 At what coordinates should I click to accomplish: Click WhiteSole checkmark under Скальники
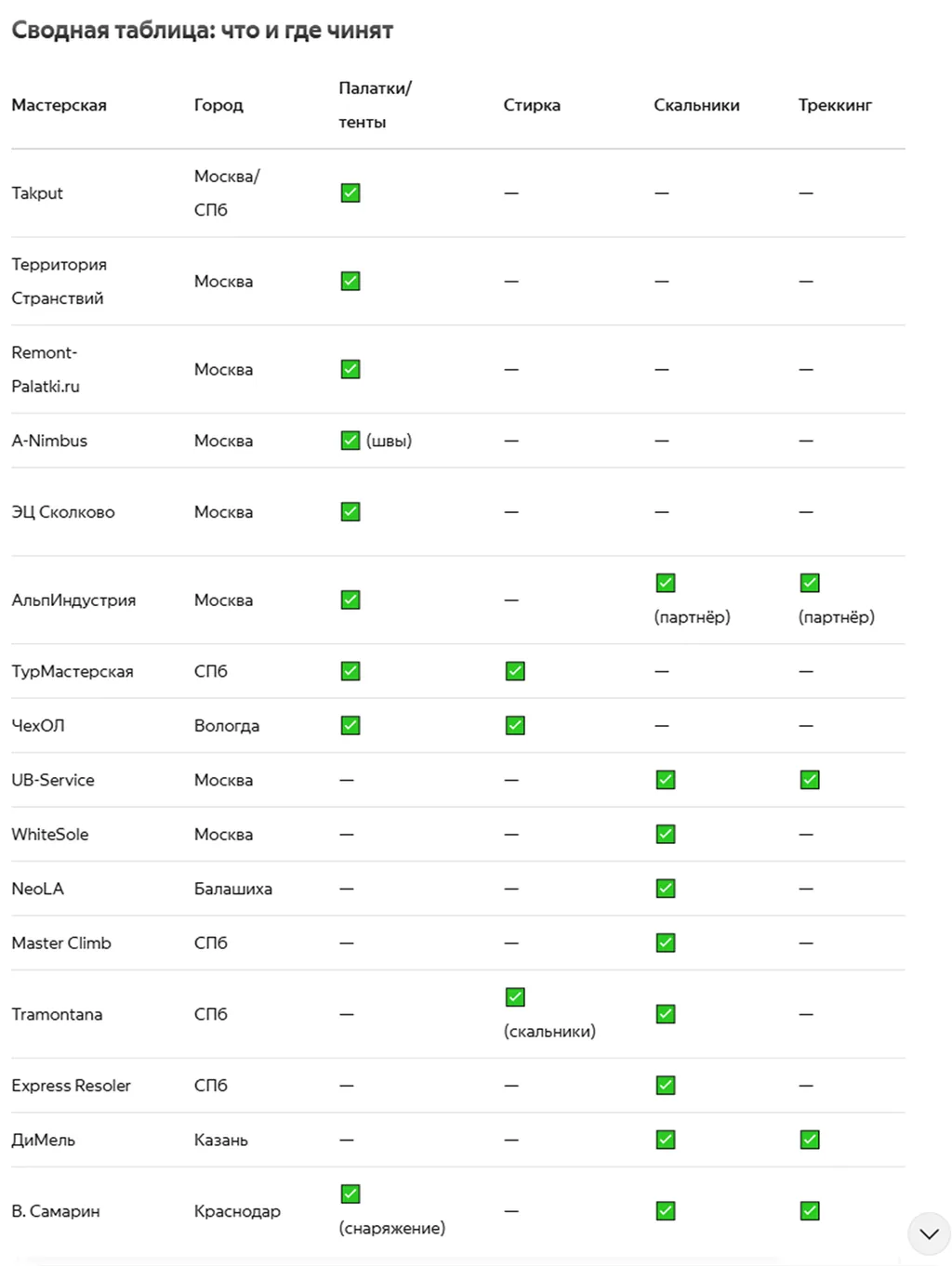click(666, 834)
